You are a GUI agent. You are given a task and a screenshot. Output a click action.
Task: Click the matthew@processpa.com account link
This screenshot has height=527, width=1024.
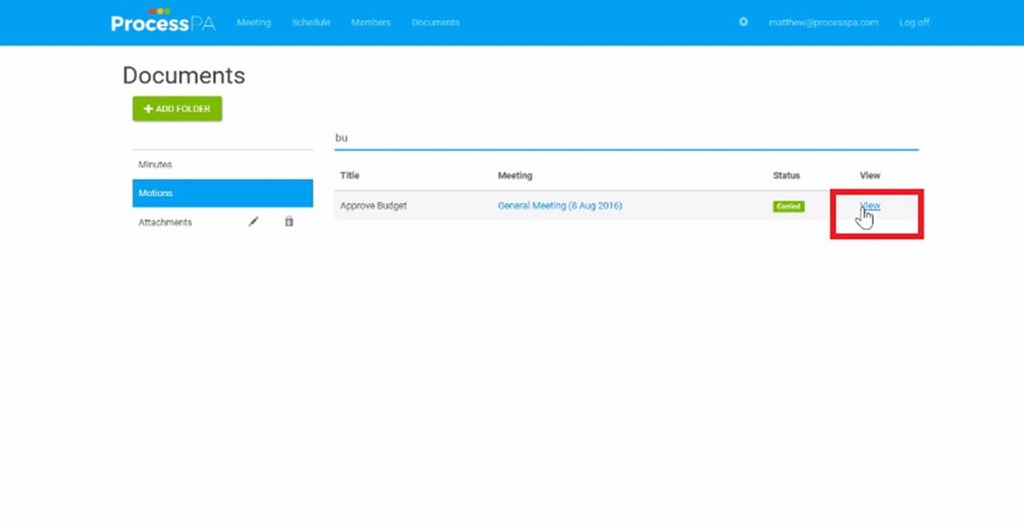point(823,23)
